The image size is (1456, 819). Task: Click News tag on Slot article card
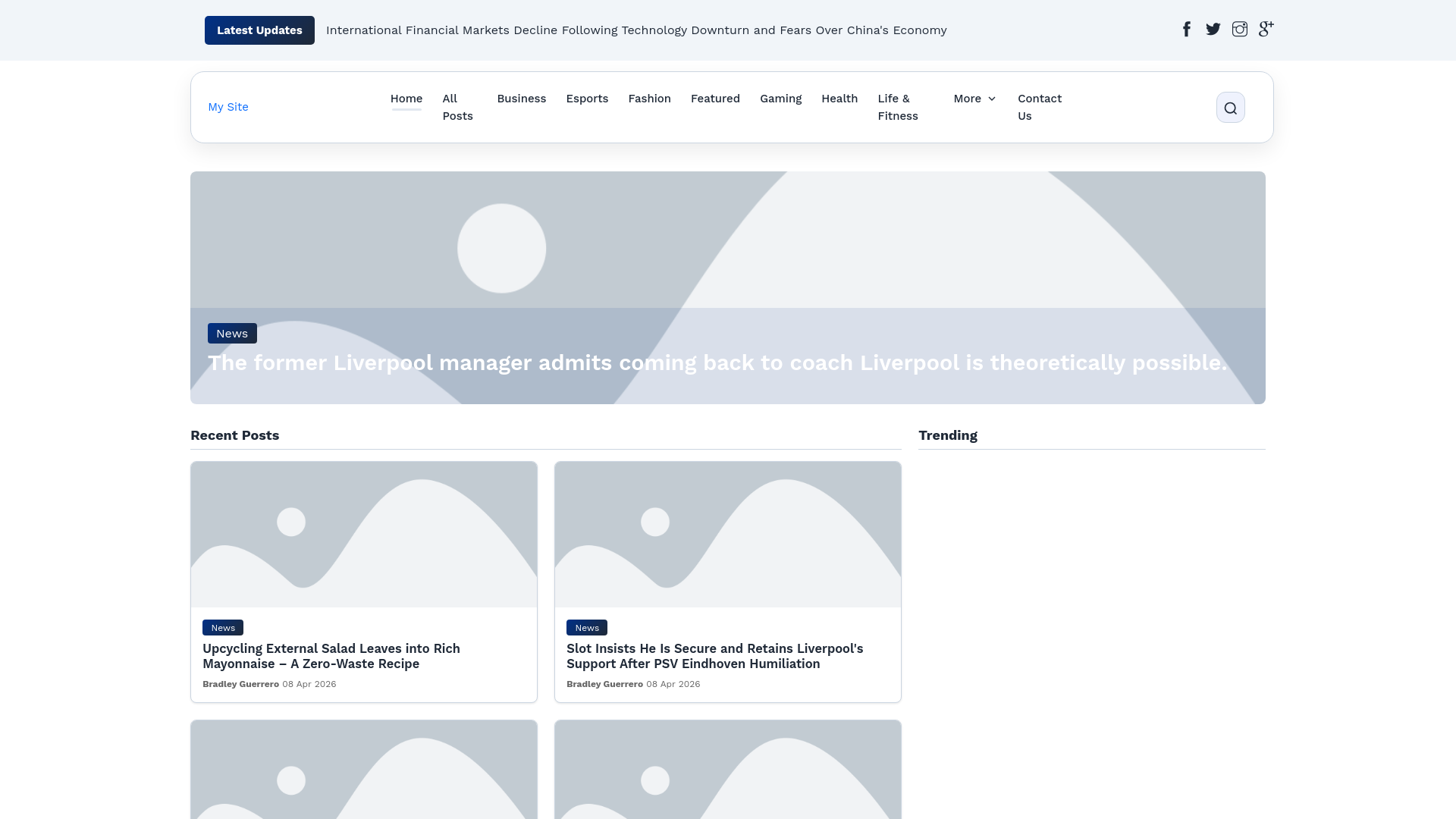tap(586, 628)
